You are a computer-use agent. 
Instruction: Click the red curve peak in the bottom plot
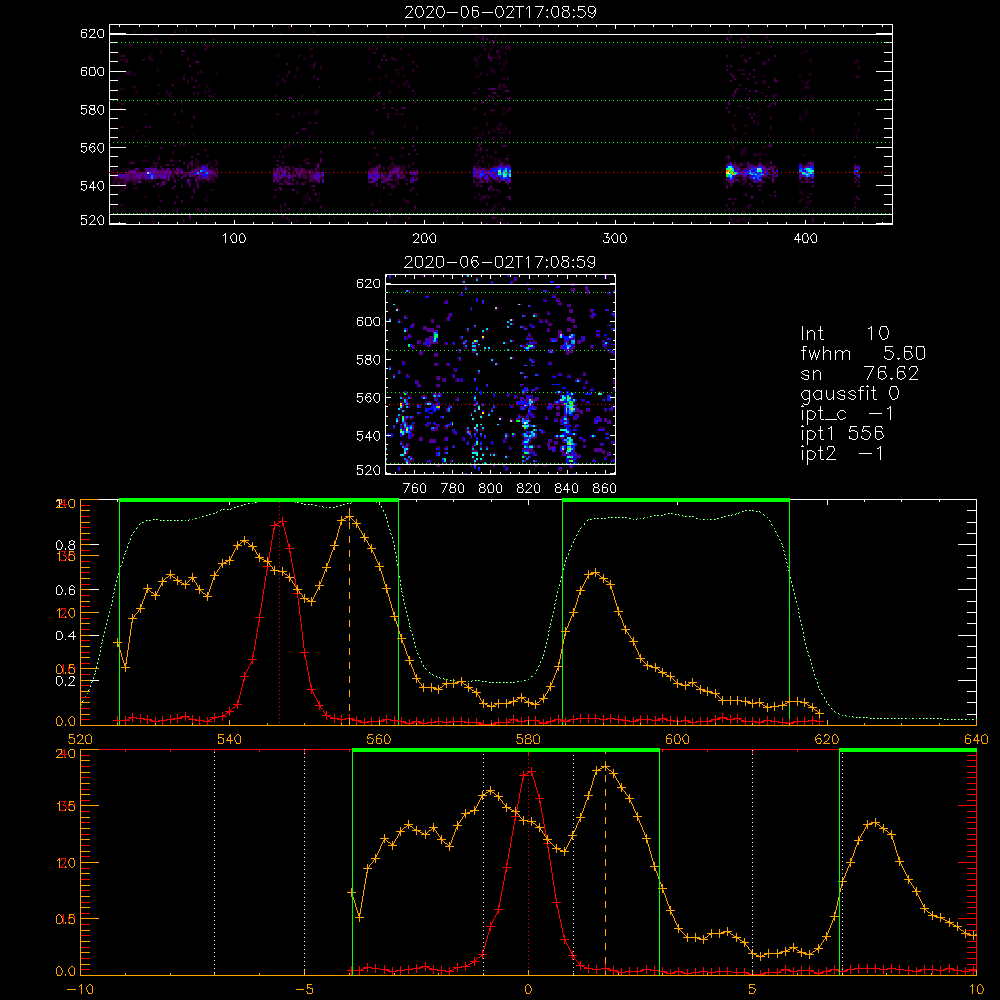tap(528, 772)
